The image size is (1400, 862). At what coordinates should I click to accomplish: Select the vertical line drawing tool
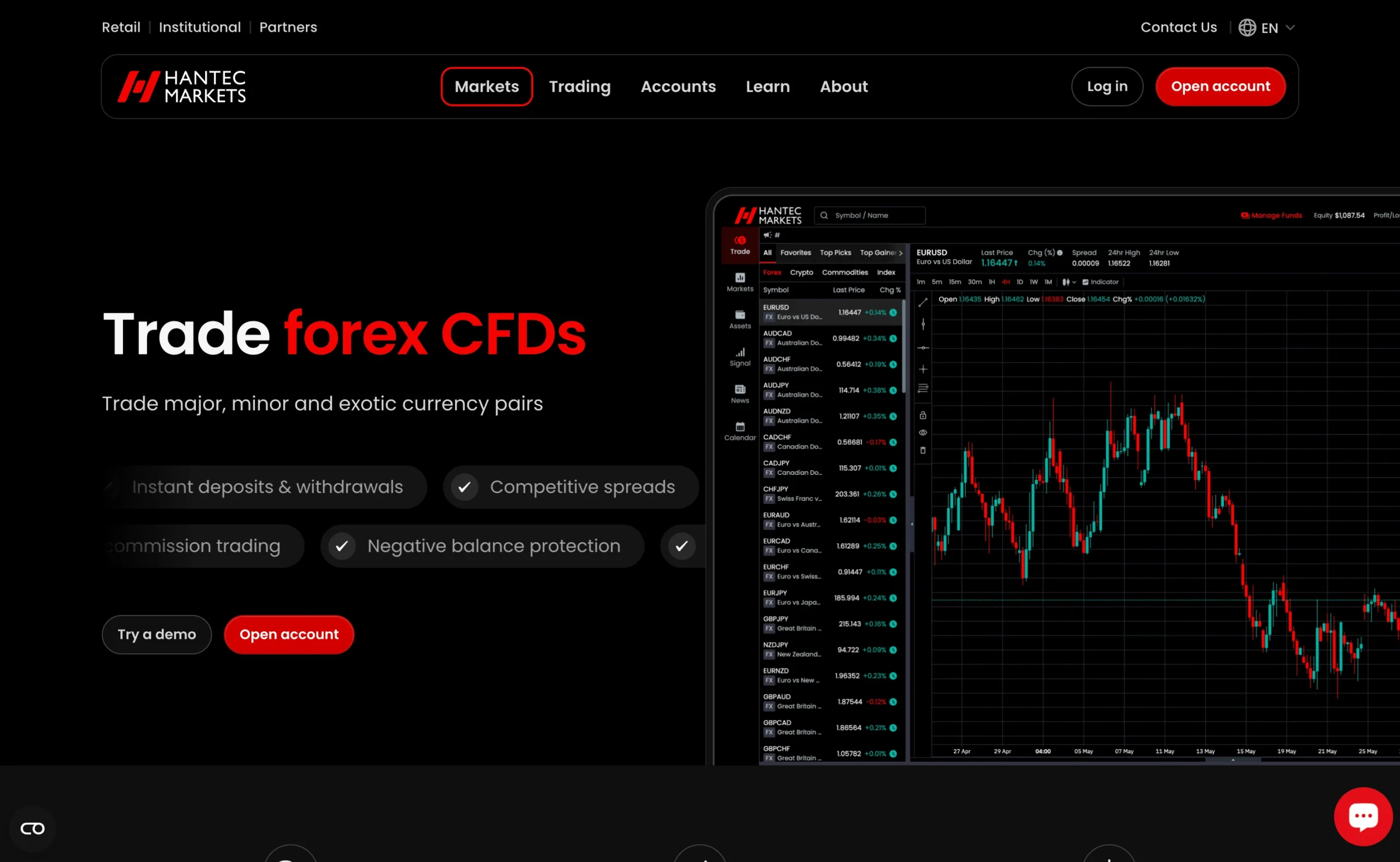pyautogui.click(x=923, y=324)
